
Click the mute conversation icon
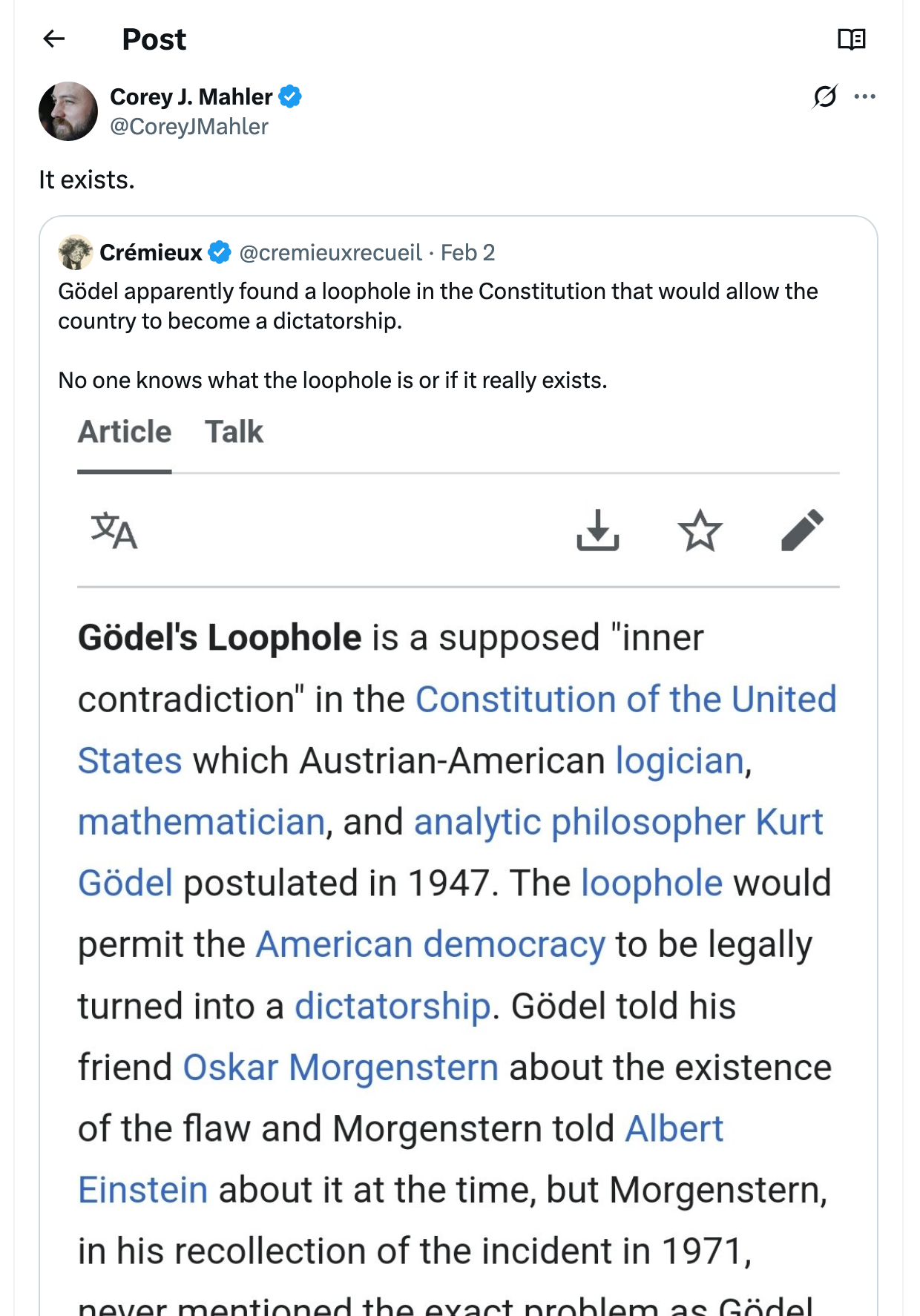[x=824, y=96]
